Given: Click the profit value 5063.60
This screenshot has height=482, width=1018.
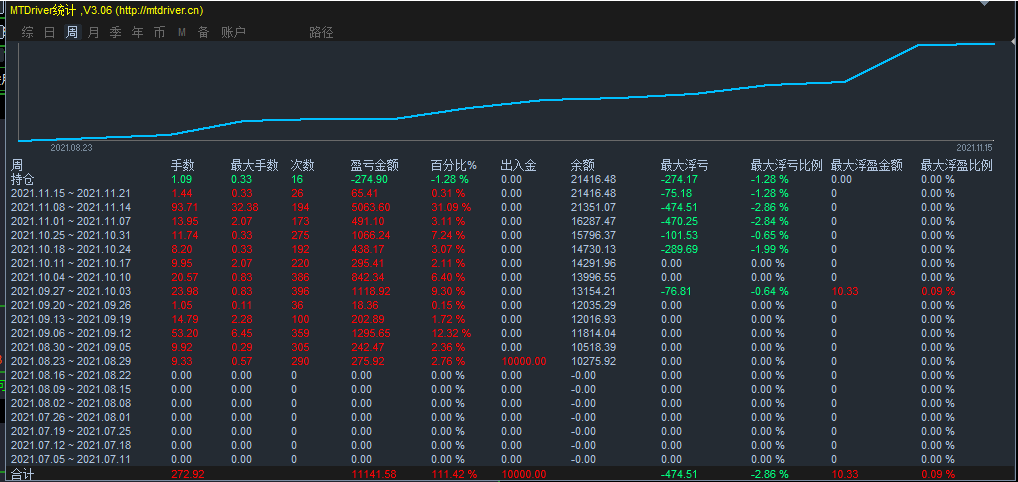Looking at the screenshot, I should click(371, 207).
